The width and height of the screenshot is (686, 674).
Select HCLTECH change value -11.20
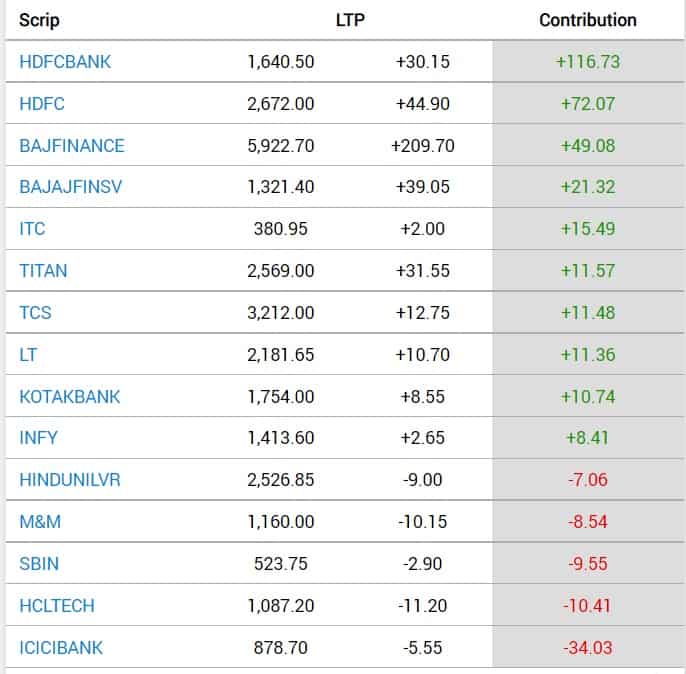(423, 606)
